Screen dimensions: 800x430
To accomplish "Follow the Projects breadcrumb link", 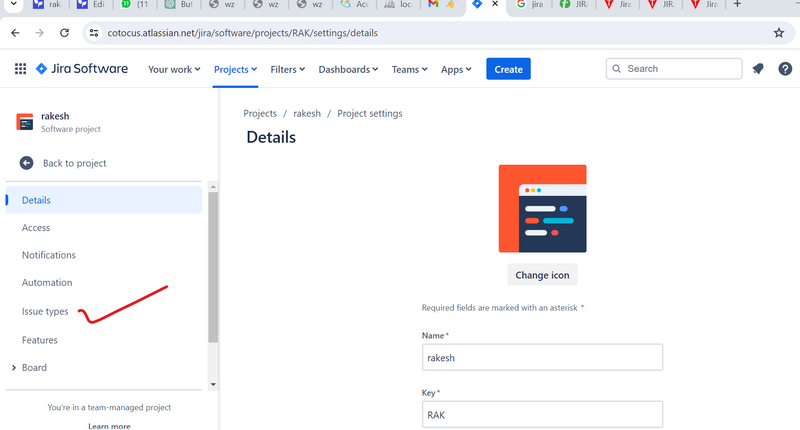I will [260, 114].
